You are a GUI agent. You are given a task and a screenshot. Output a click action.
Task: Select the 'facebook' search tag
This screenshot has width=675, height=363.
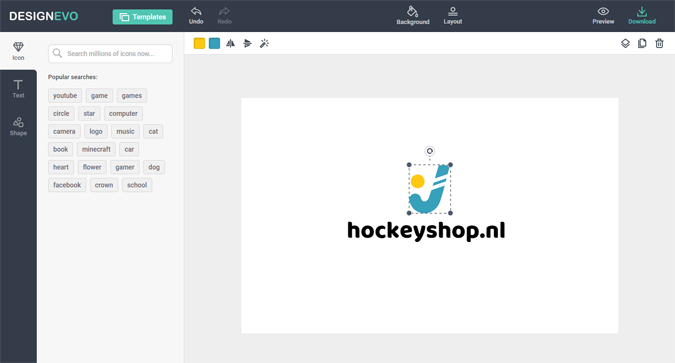(67, 185)
